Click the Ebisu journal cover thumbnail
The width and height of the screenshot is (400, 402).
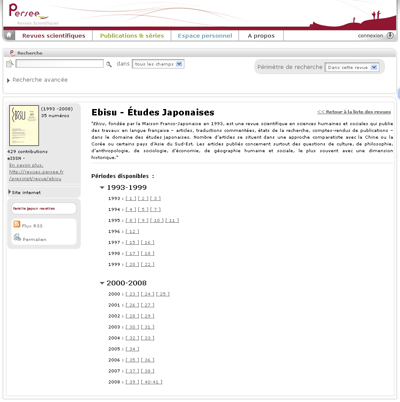point(24,125)
